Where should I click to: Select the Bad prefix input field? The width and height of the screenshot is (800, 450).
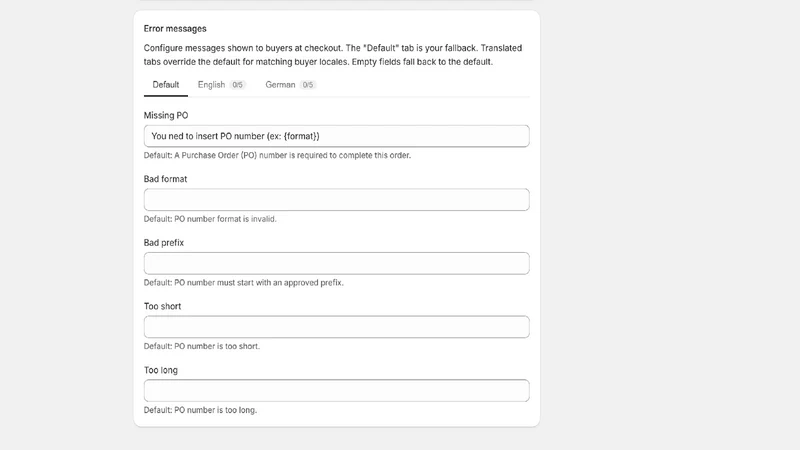[336, 263]
